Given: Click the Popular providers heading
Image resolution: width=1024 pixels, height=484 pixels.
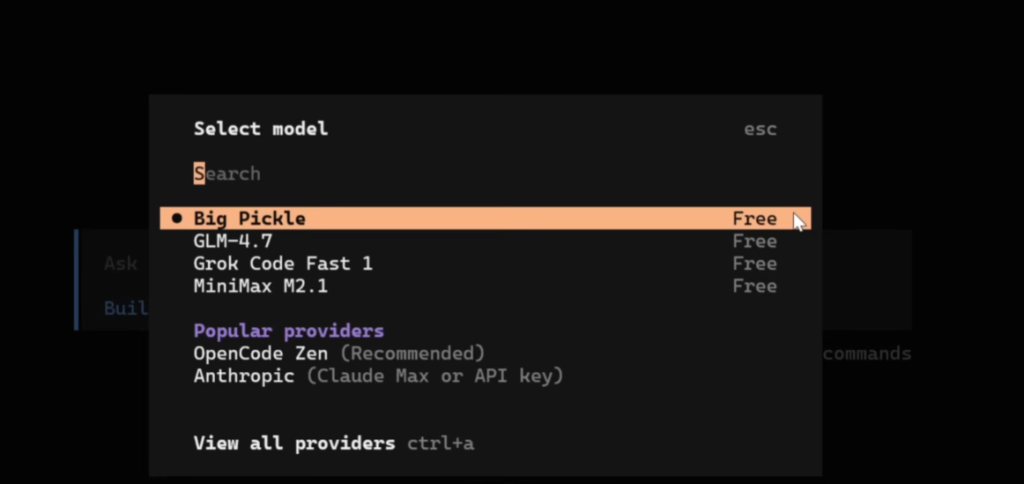Looking at the screenshot, I should [x=288, y=331].
